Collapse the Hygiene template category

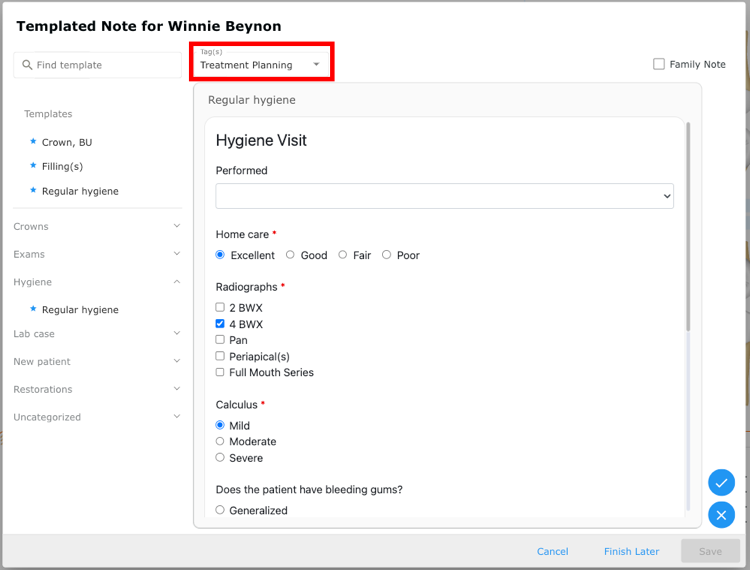[97, 282]
